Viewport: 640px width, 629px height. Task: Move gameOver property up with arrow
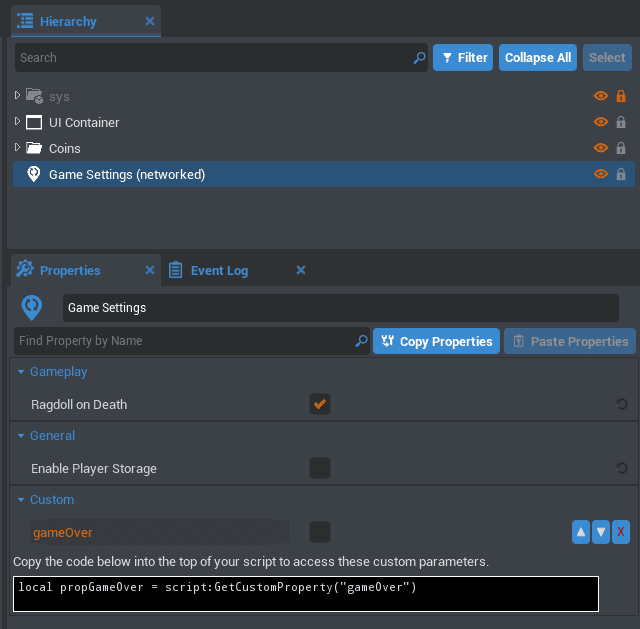pos(581,532)
